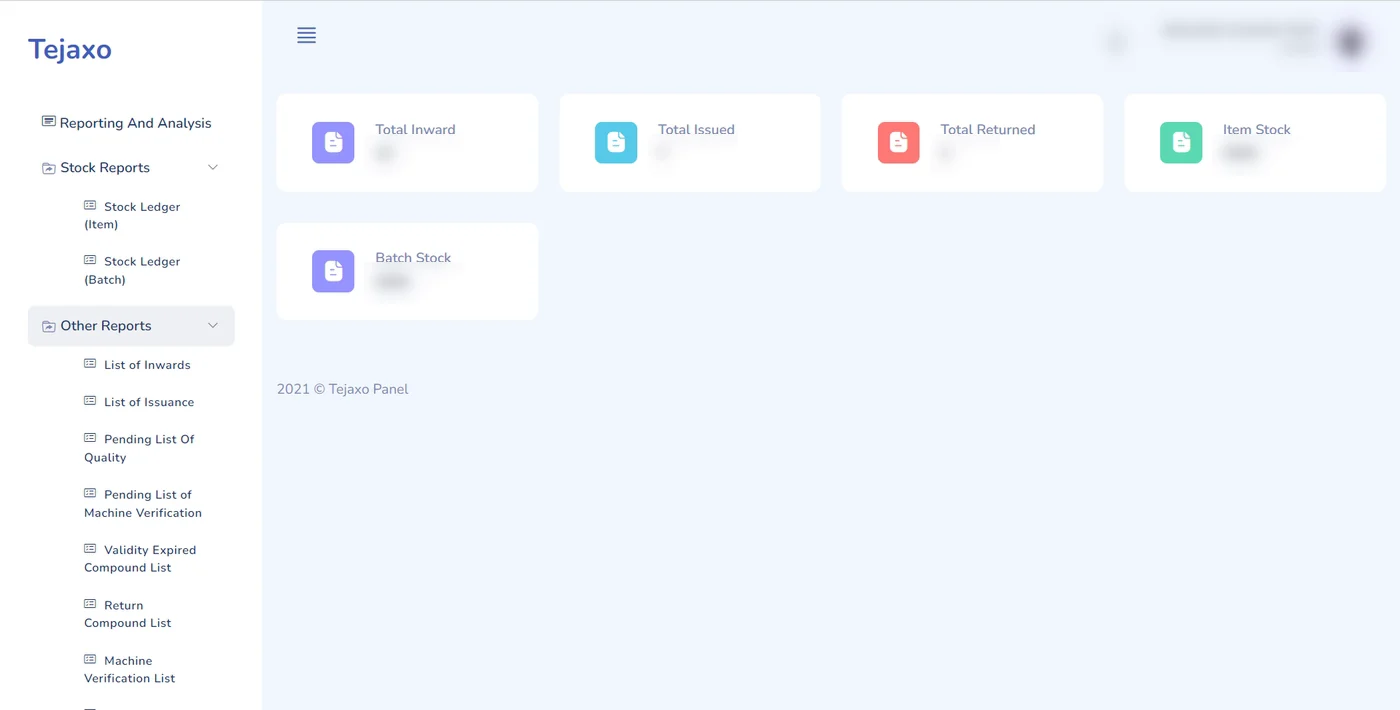1400x710 pixels.
Task: Select Other Reports menu label
Action: point(106,326)
